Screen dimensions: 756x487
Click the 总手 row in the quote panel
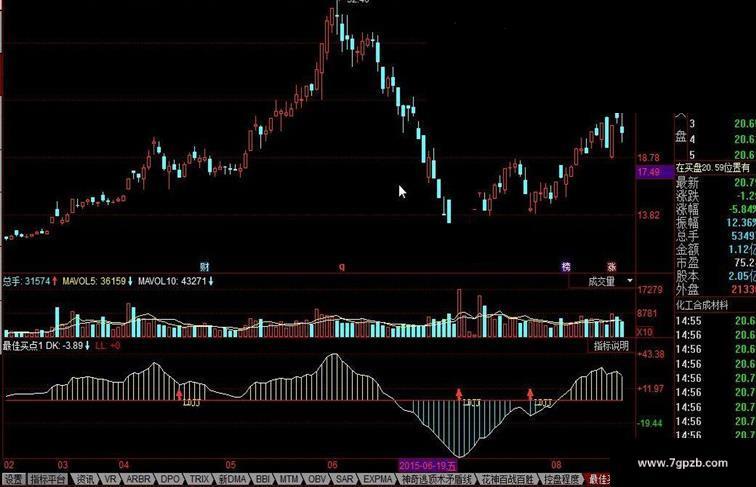coord(715,236)
